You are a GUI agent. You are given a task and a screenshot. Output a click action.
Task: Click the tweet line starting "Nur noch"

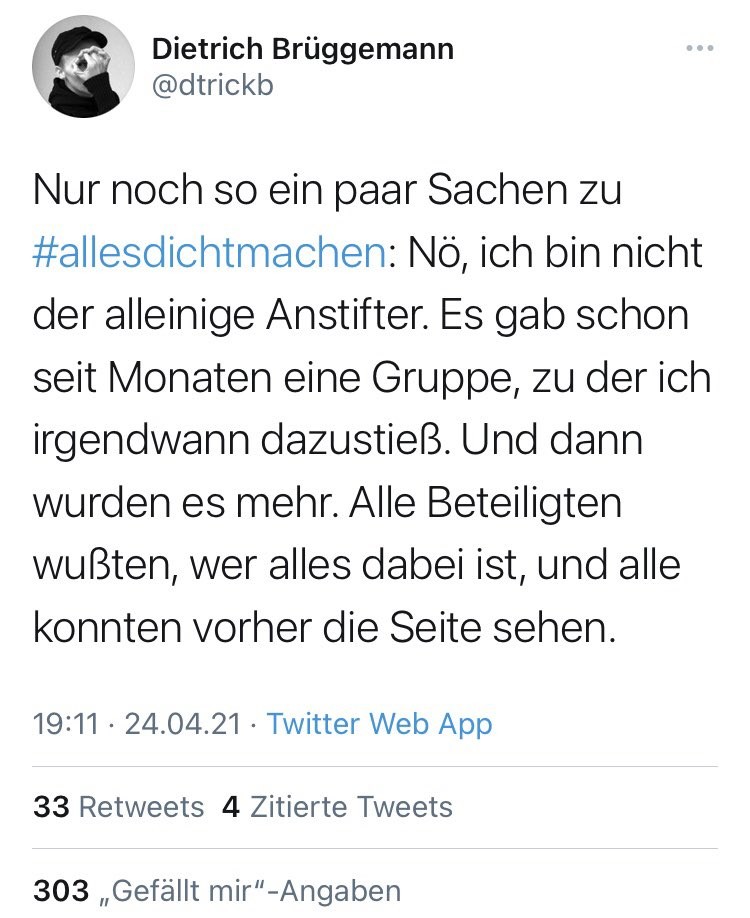click(x=327, y=190)
